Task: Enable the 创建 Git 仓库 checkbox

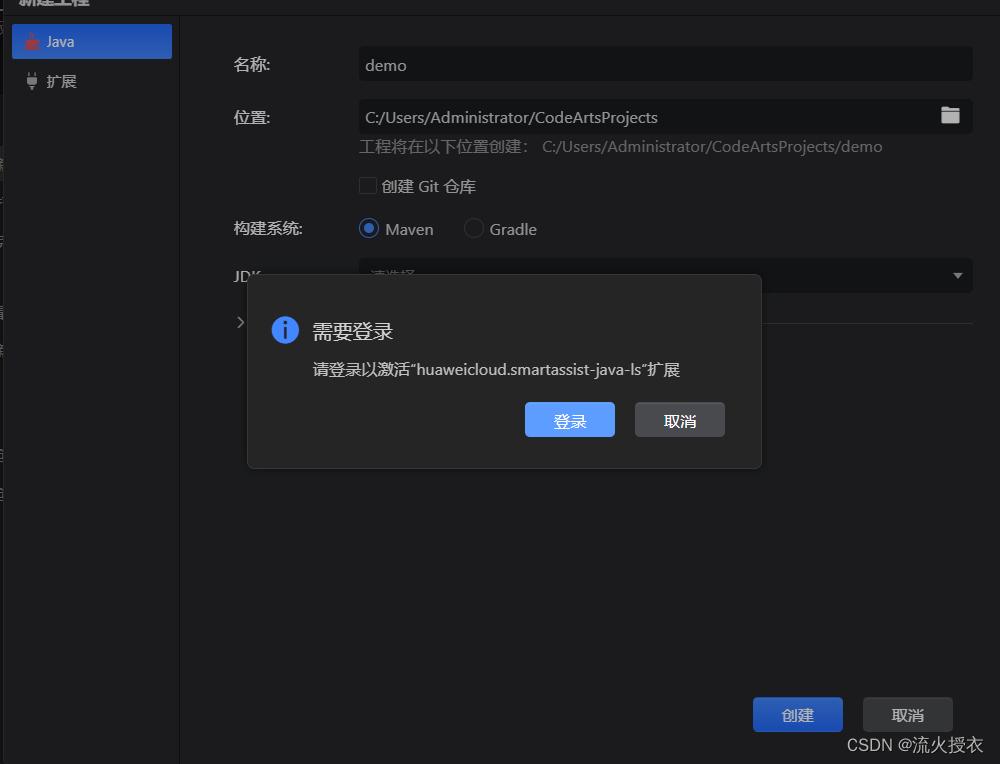Action: coord(368,185)
